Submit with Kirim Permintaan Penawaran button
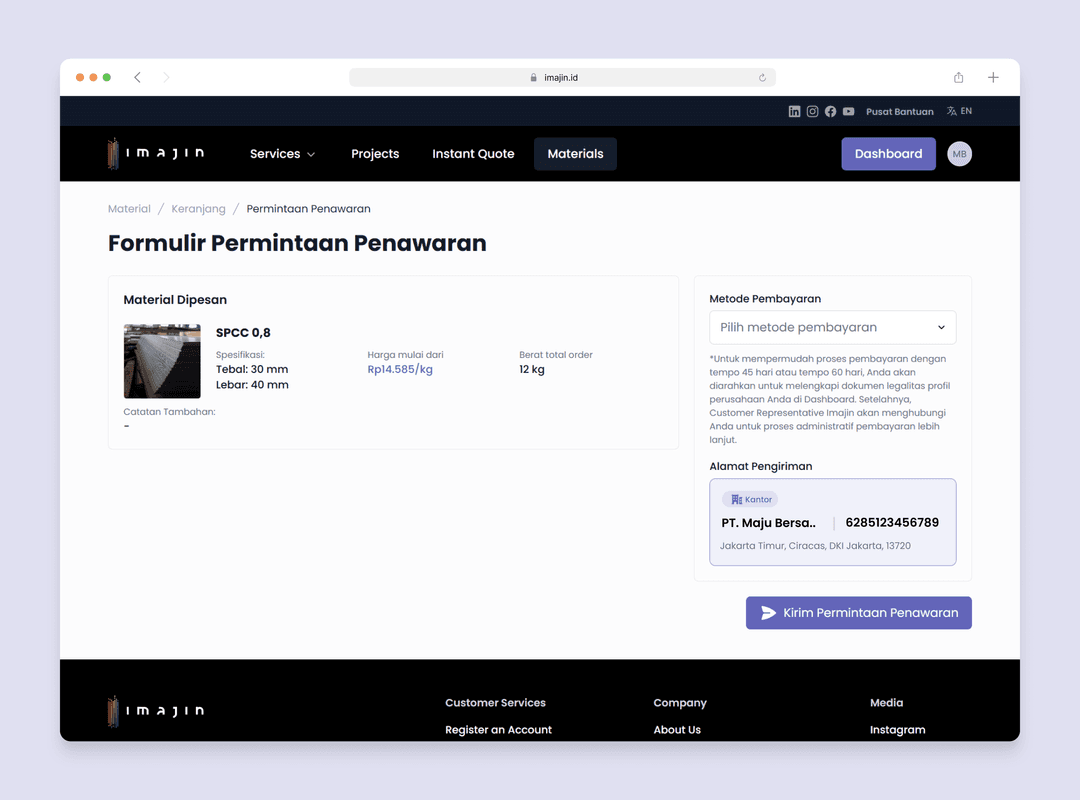The width and height of the screenshot is (1080, 800). pyautogui.click(x=858, y=613)
